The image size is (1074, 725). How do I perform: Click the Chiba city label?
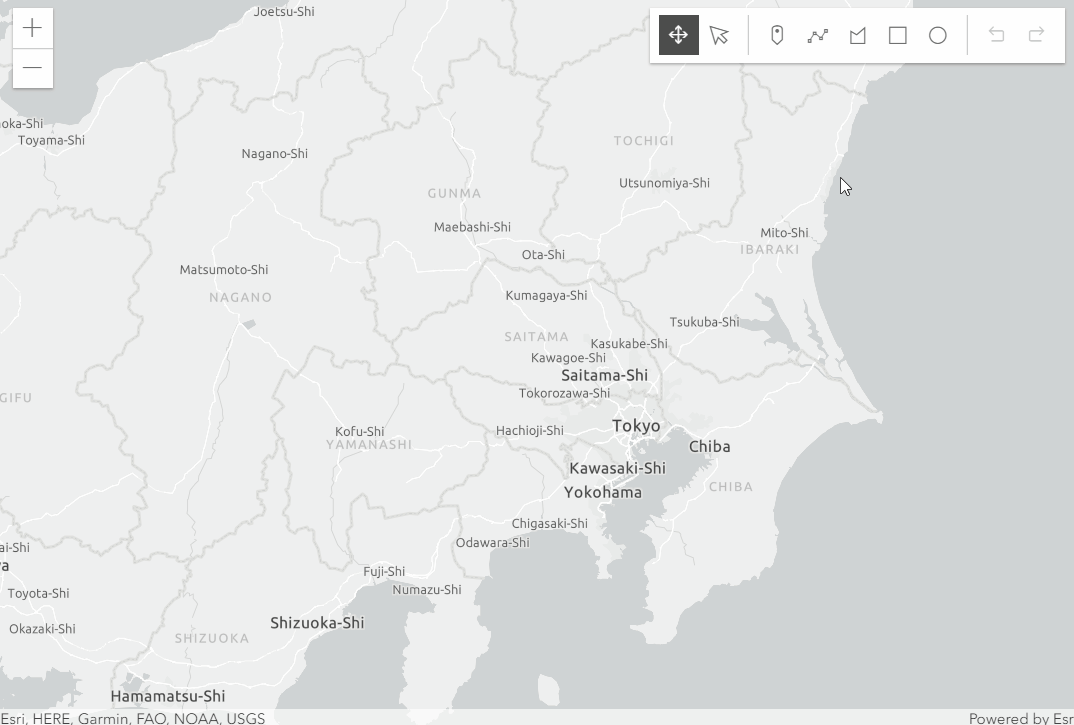pyautogui.click(x=710, y=447)
